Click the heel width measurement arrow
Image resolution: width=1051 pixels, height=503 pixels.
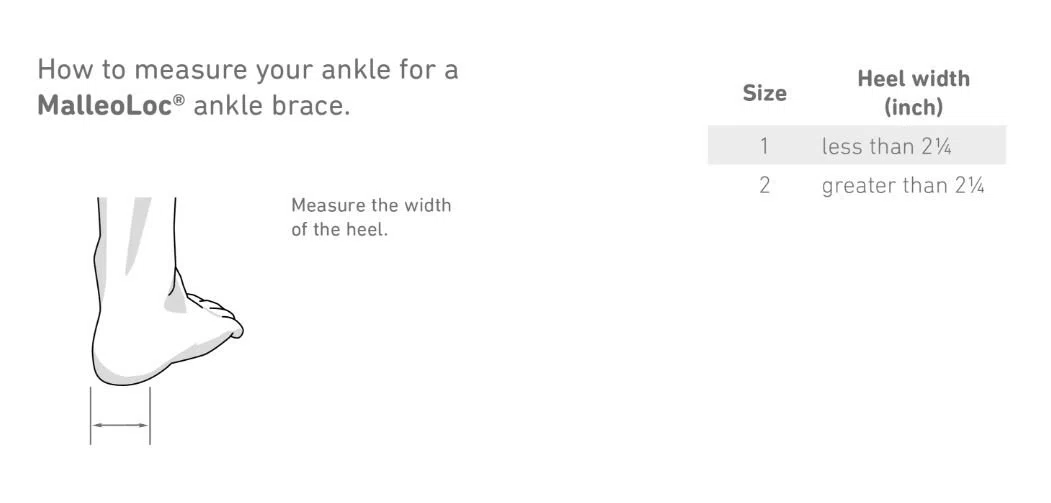[120, 425]
